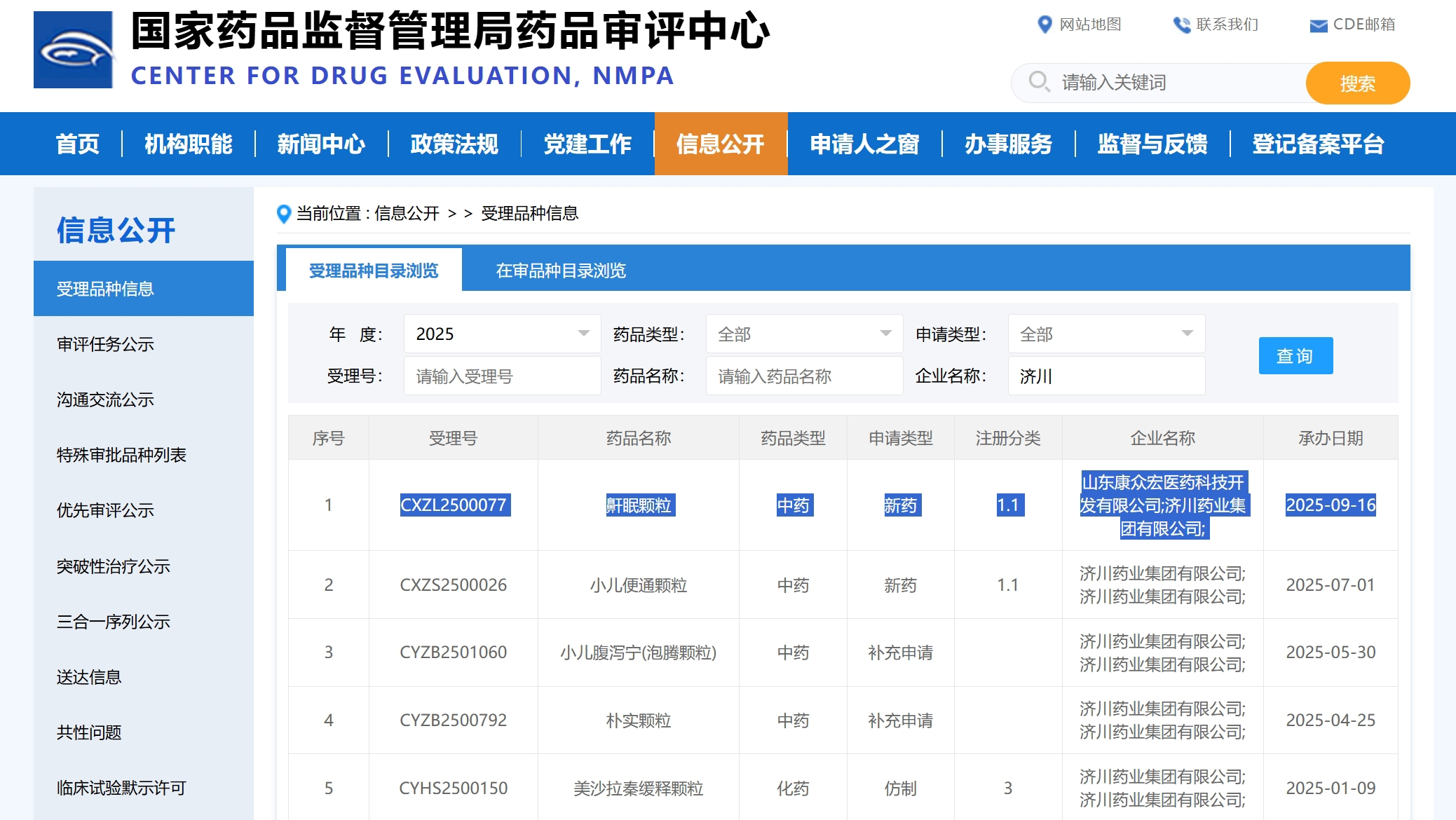This screenshot has height=820, width=1456.
Task: Open 申请人之窗 navigation item
Action: (864, 144)
